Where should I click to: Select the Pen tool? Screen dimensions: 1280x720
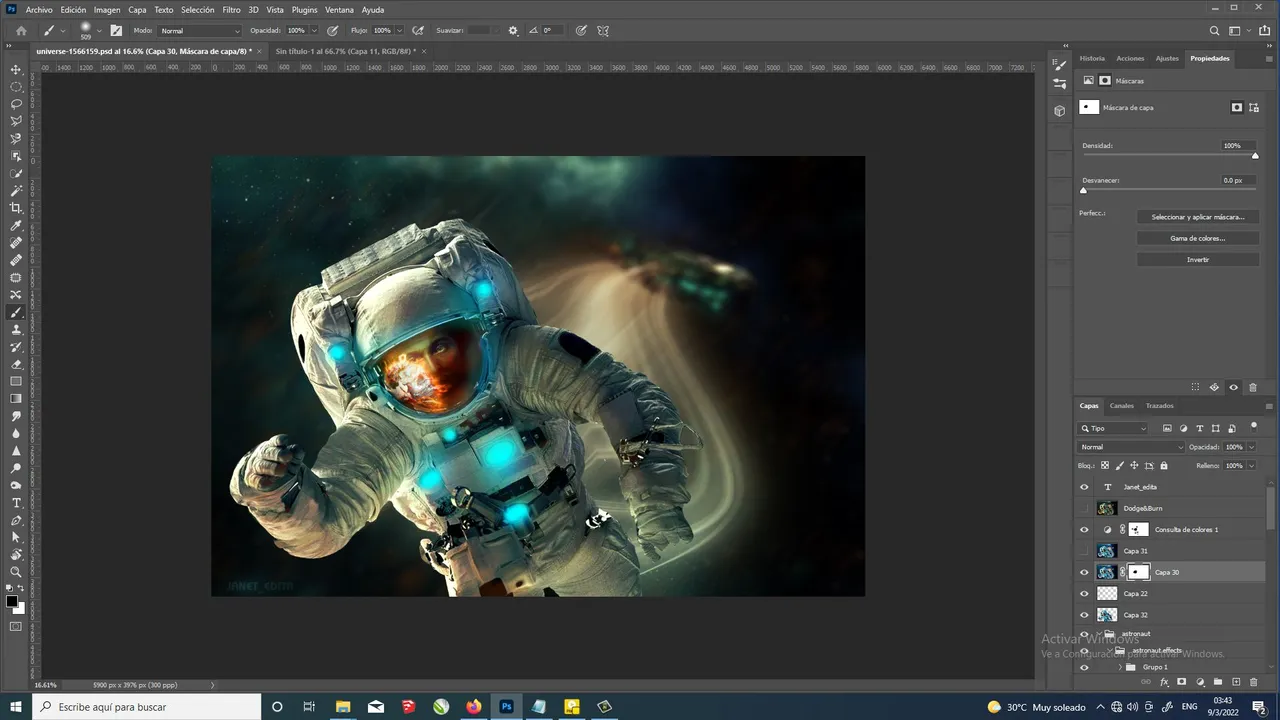click(16, 520)
